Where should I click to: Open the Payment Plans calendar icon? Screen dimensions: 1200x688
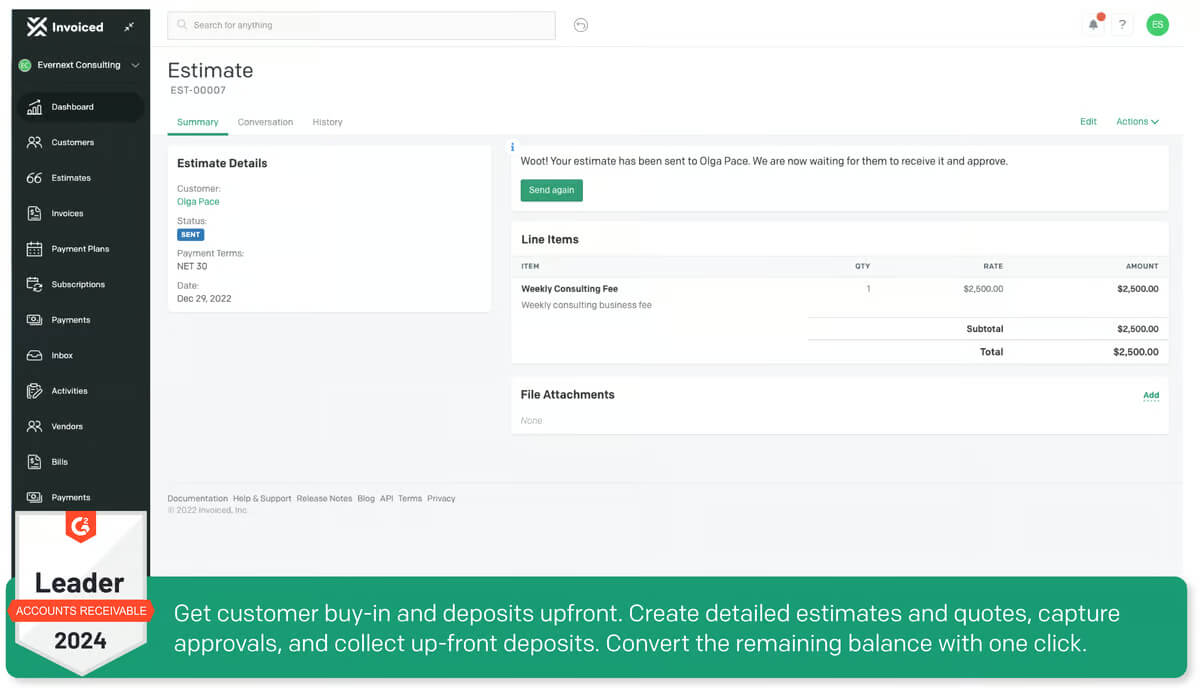click(34, 249)
